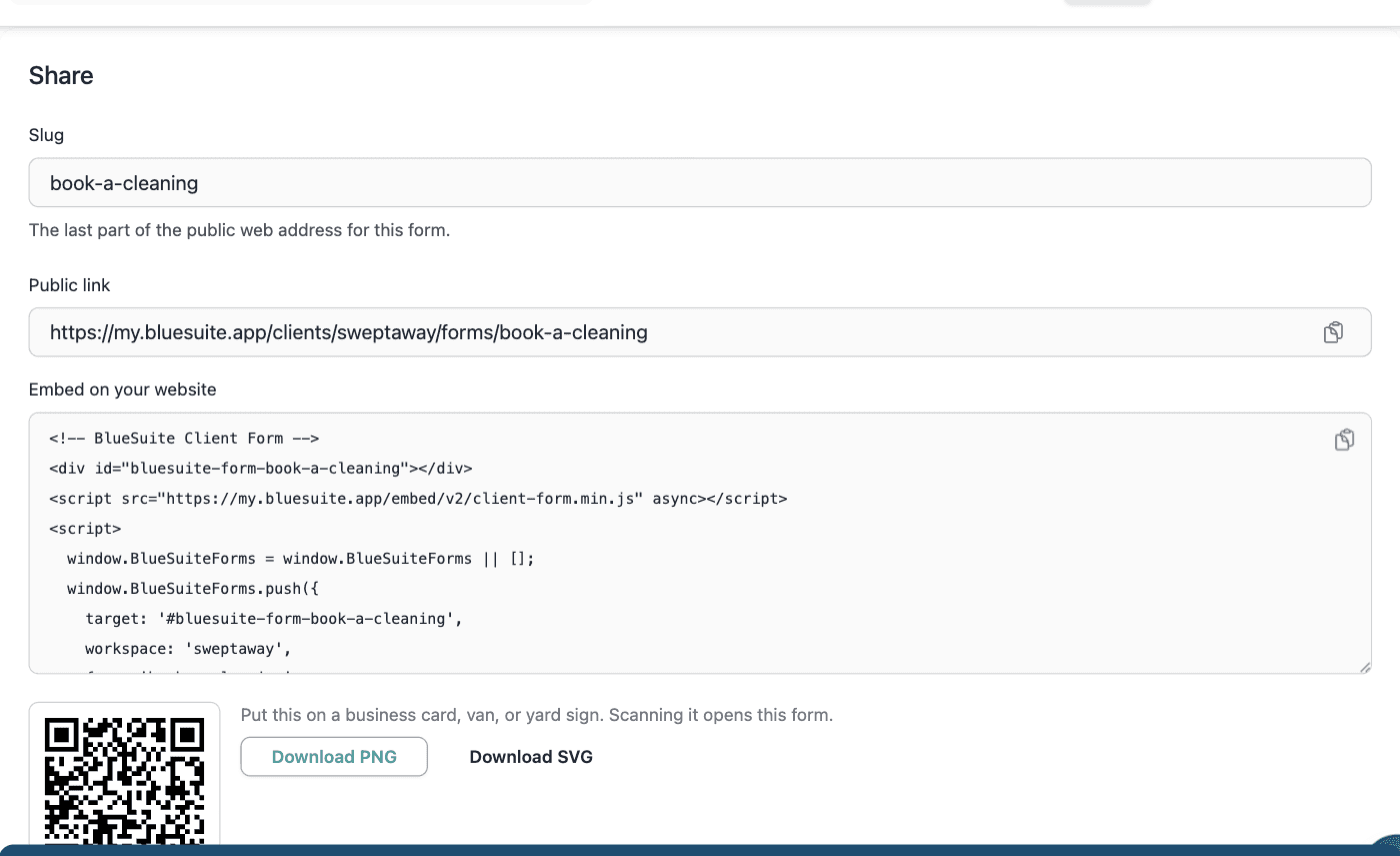This screenshot has height=856, width=1400.
Task: Click the workspace: 'sweptaway' code line
Action: click(188, 648)
